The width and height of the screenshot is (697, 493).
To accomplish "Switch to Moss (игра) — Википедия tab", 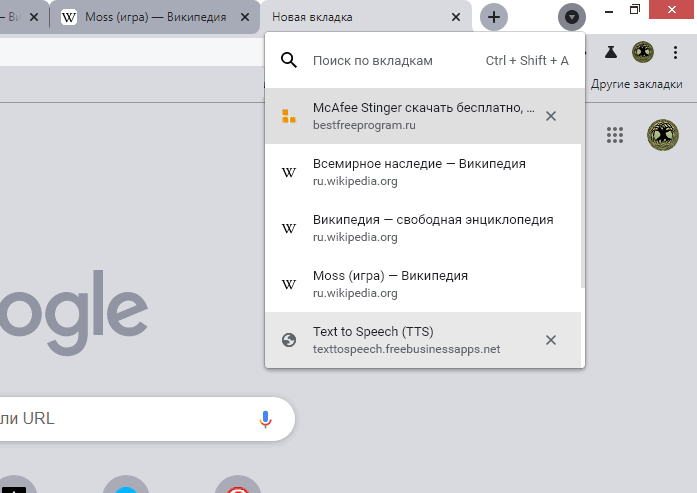I will click(155, 17).
